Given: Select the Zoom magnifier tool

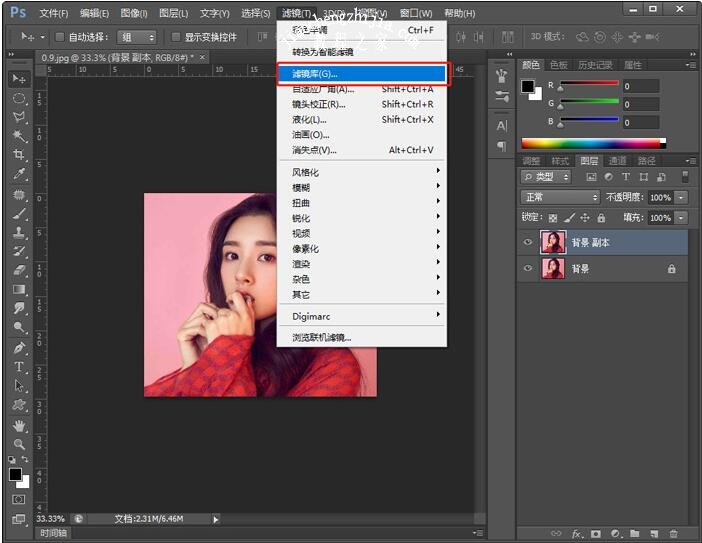Looking at the screenshot, I should pos(19,444).
